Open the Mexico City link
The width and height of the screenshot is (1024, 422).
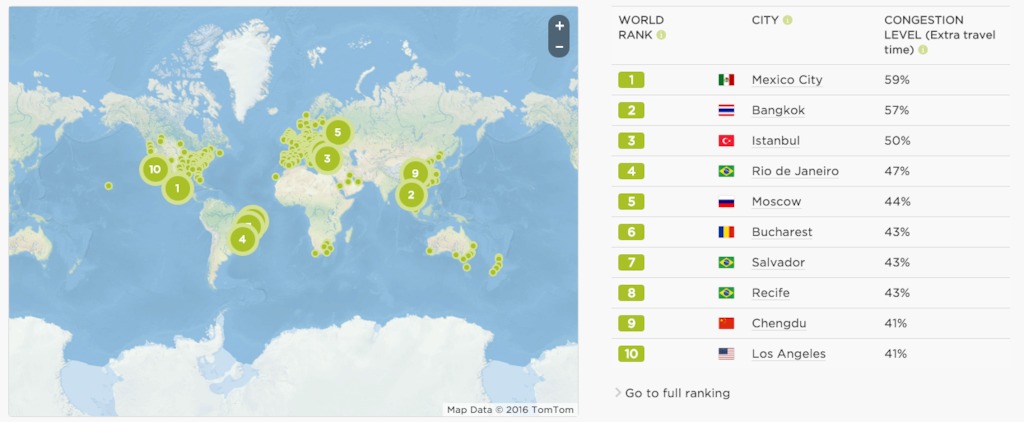point(787,80)
